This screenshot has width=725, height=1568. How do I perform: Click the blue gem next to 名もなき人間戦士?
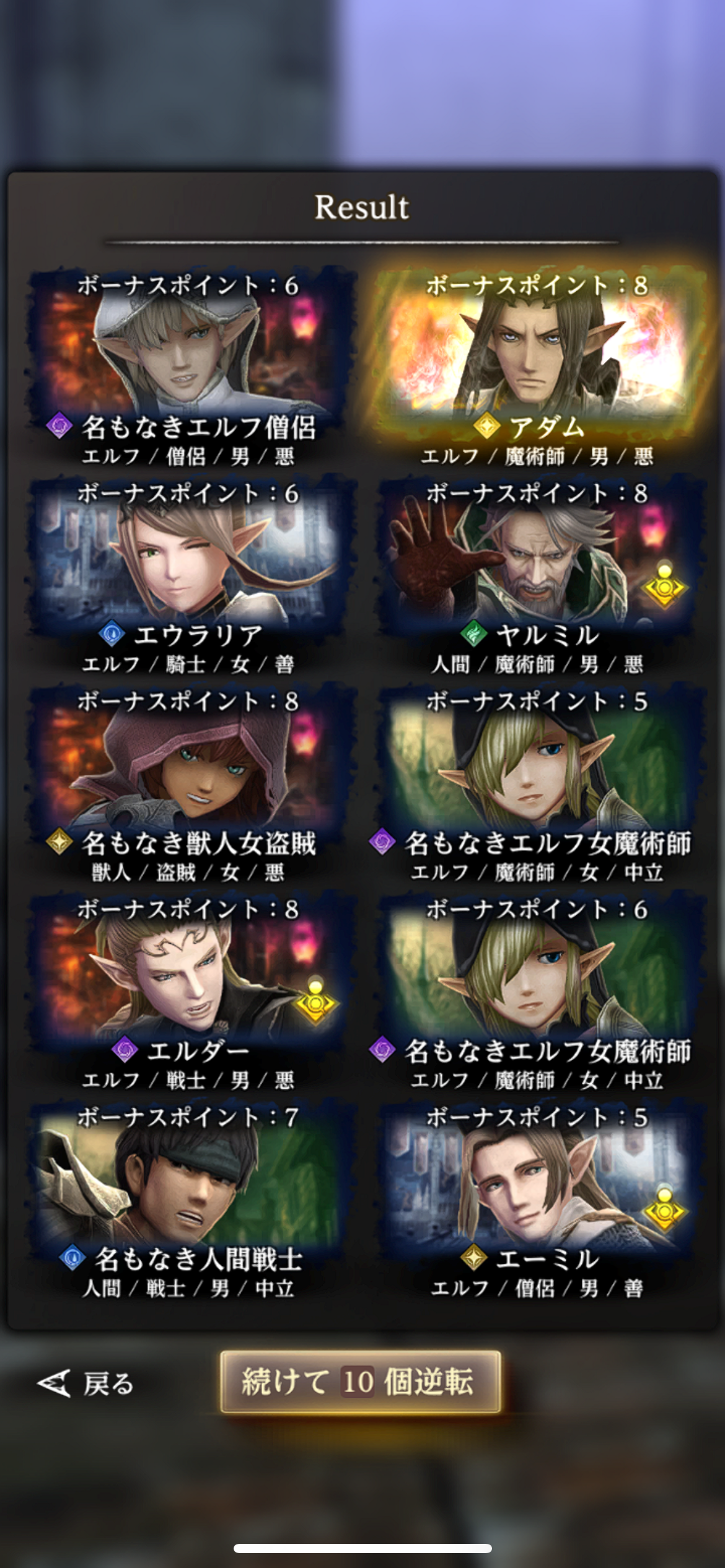click(x=72, y=1258)
